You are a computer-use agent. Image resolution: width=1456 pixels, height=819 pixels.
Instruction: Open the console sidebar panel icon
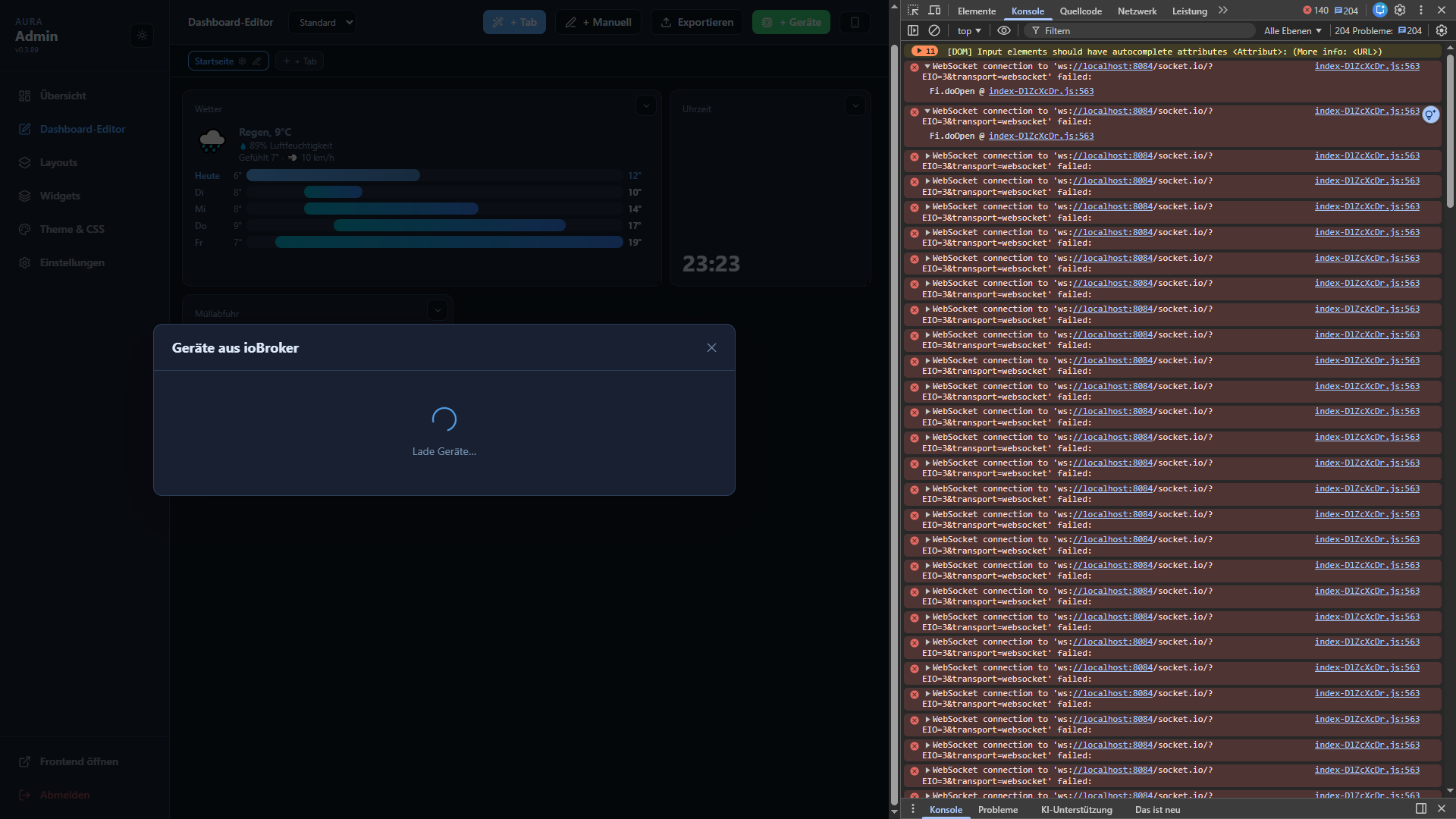913,30
